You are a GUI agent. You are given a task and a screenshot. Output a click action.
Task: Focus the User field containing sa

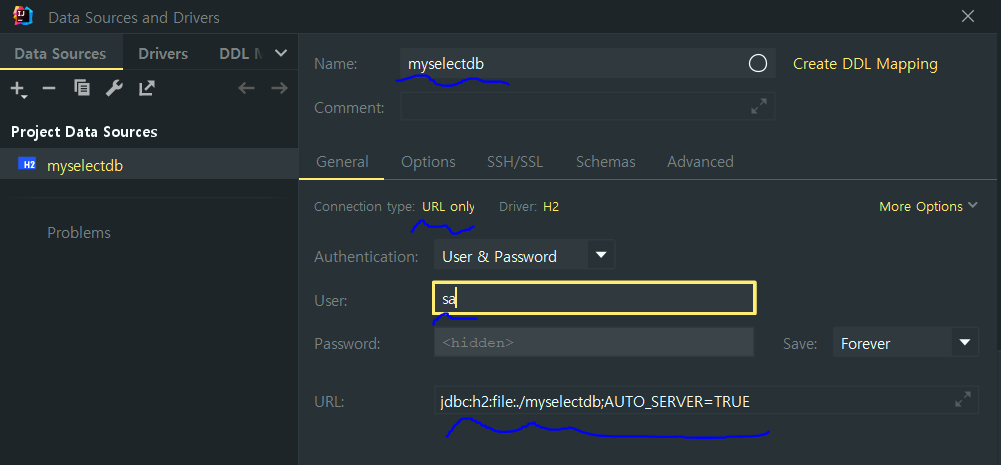click(x=594, y=298)
